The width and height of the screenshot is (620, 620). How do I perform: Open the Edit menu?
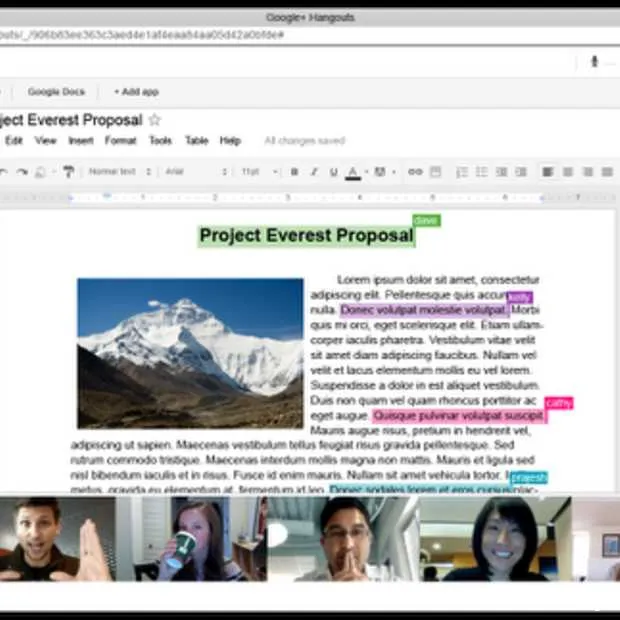pos(13,140)
